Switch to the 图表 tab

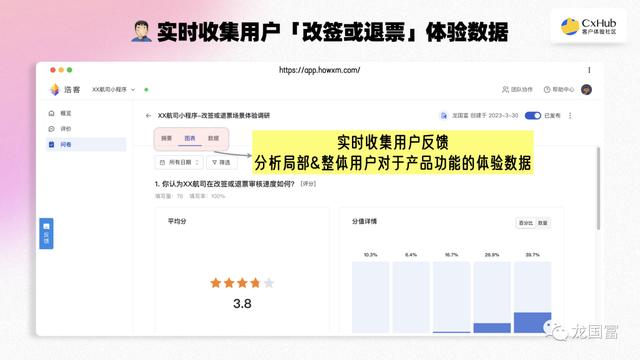click(x=190, y=138)
